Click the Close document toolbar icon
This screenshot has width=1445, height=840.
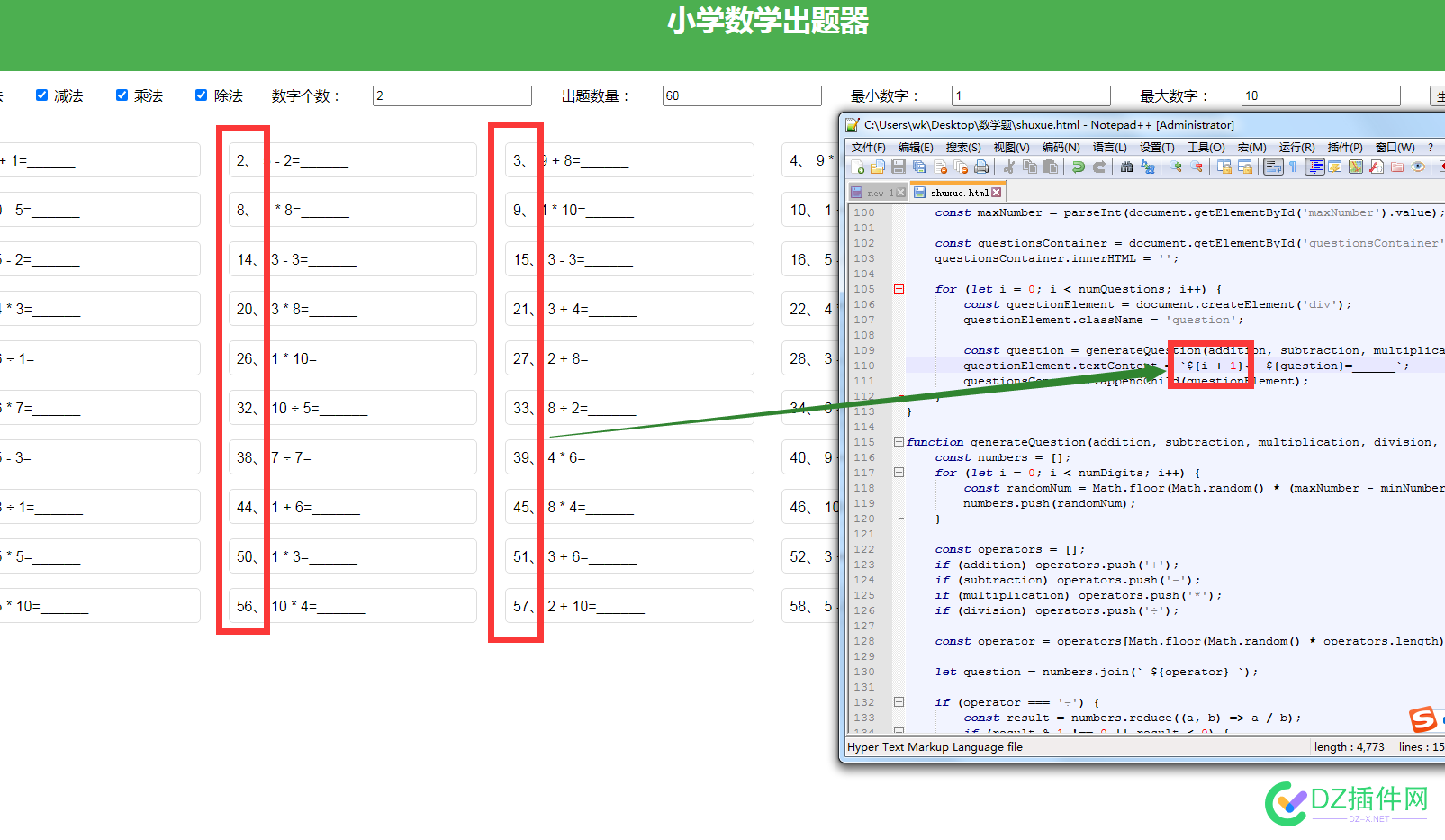point(940,167)
